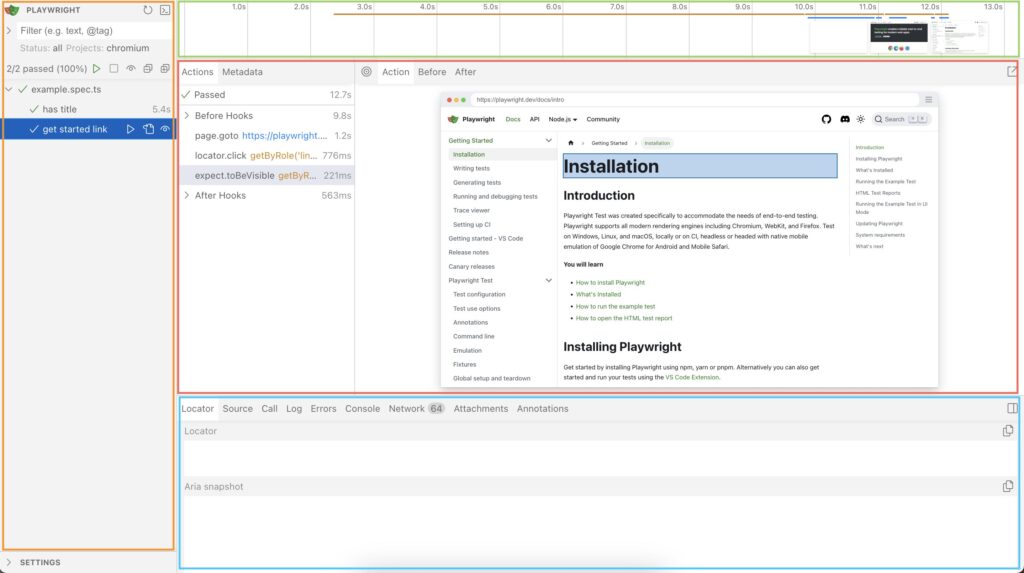Open the Node.js language dropdown
This screenshot has height=573, width=1024.
coord(562,120)
